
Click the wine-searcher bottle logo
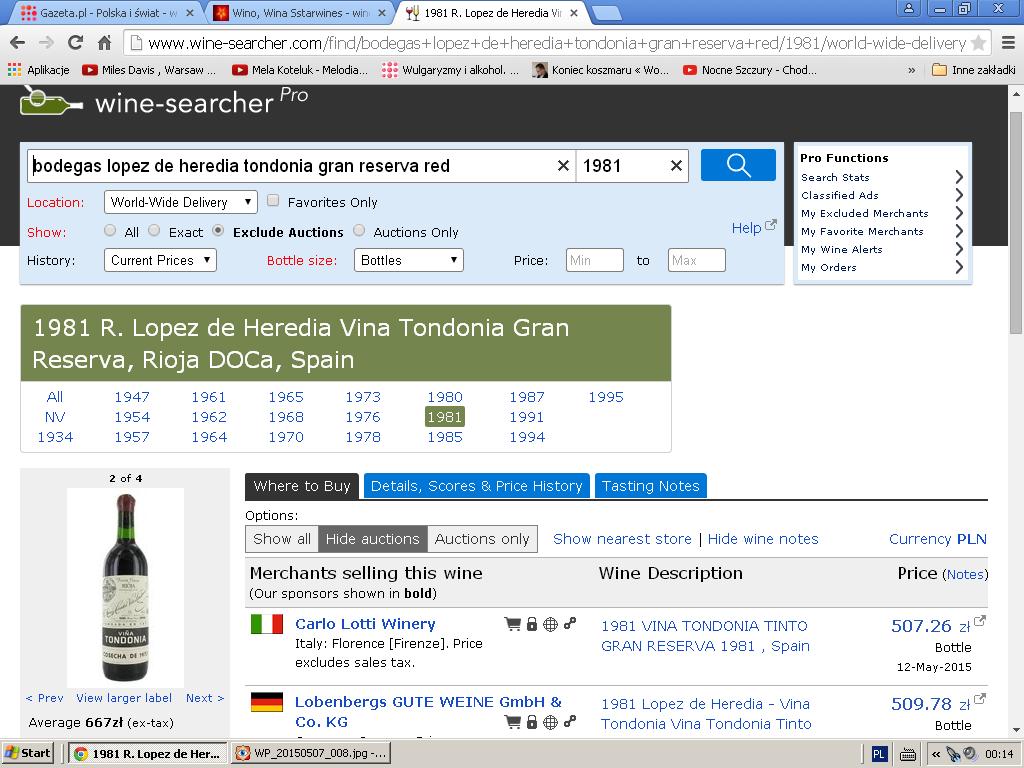[51, 101]
